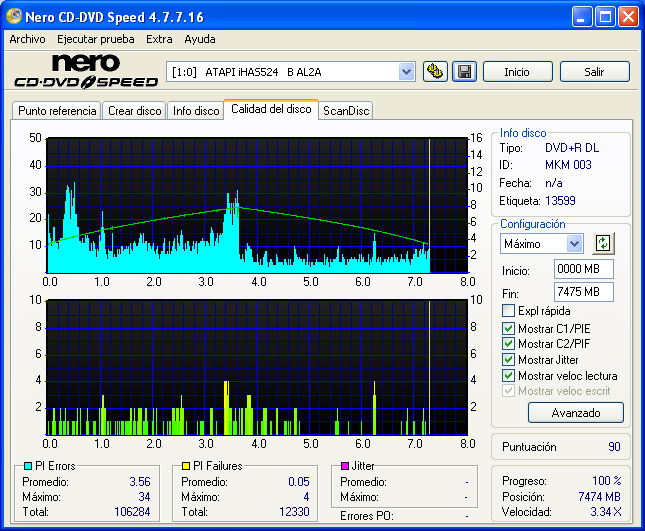Image resolution: width=645 pixels, height=531 pixels.
Task: Click the title bar application icon
Action: tap(16, 17)
